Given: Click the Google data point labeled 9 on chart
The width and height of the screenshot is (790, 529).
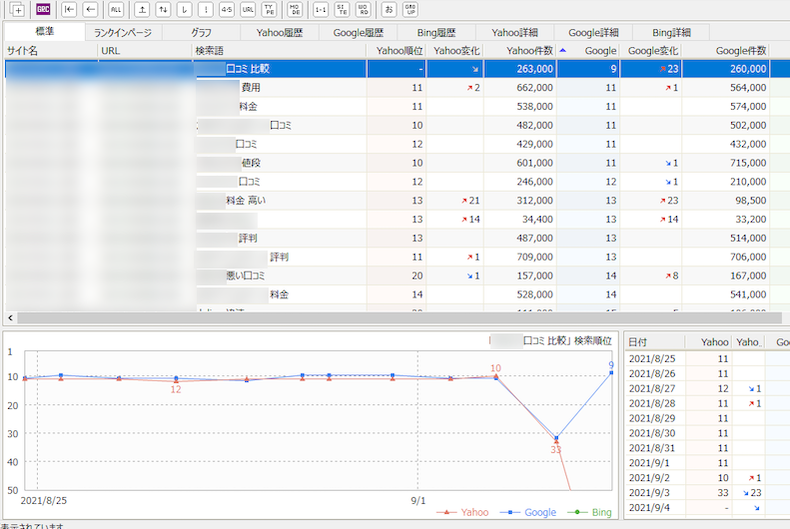Looking at the screenshot, I should pos(611,373).
